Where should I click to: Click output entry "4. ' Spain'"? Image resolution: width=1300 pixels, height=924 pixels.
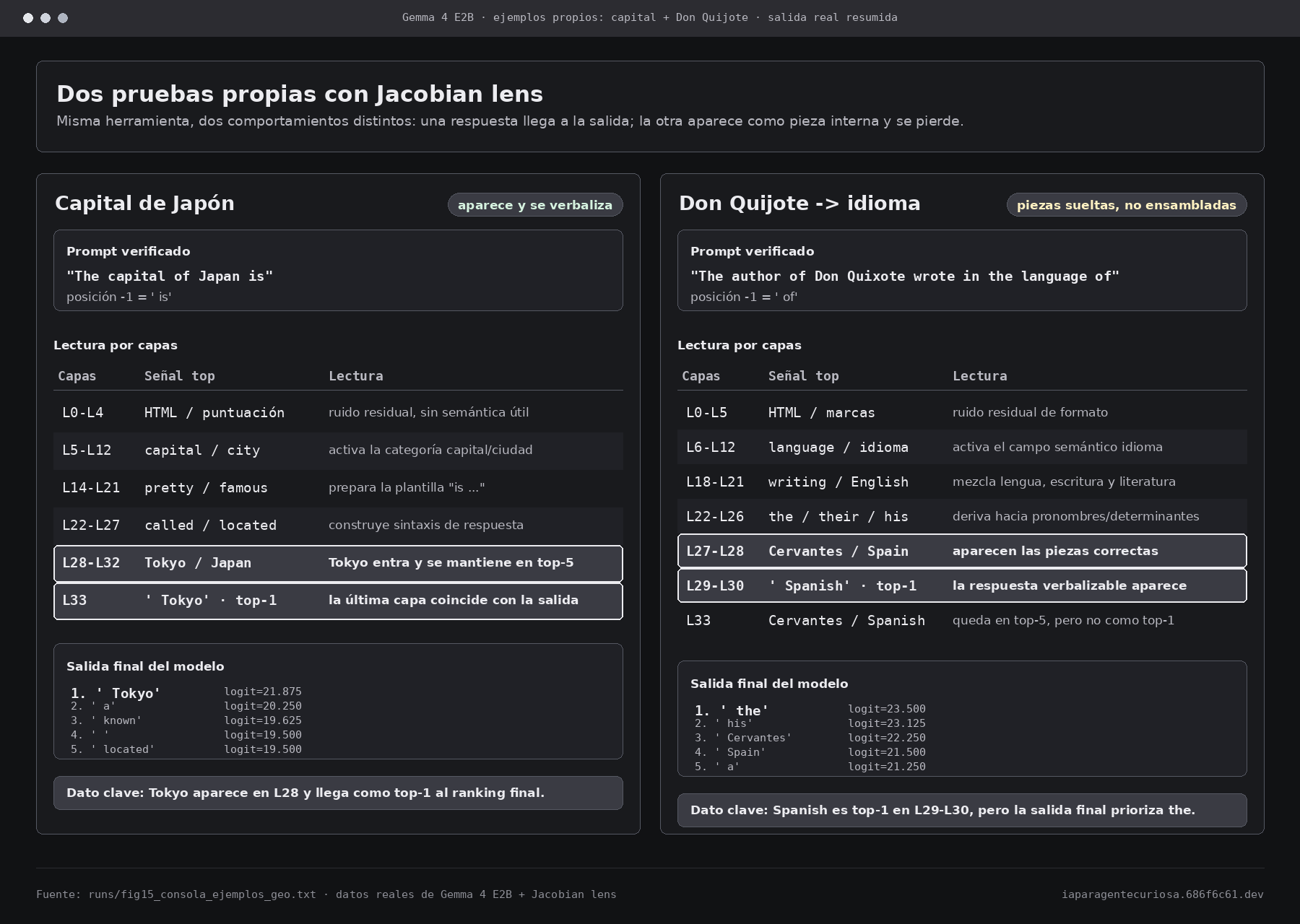(x=730, y=752)
